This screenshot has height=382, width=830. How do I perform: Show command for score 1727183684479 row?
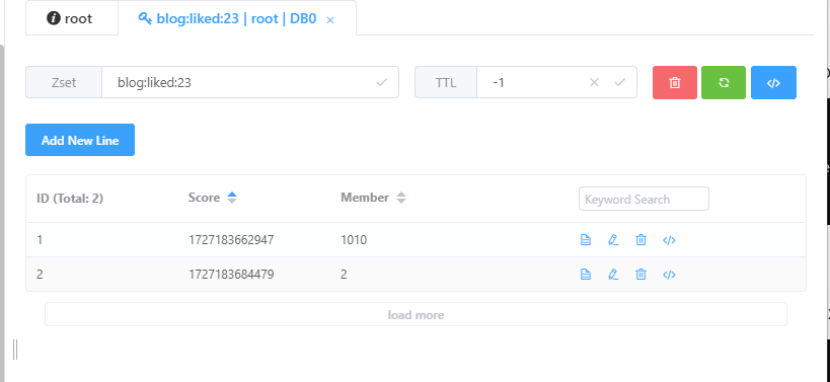click(669, 275)
